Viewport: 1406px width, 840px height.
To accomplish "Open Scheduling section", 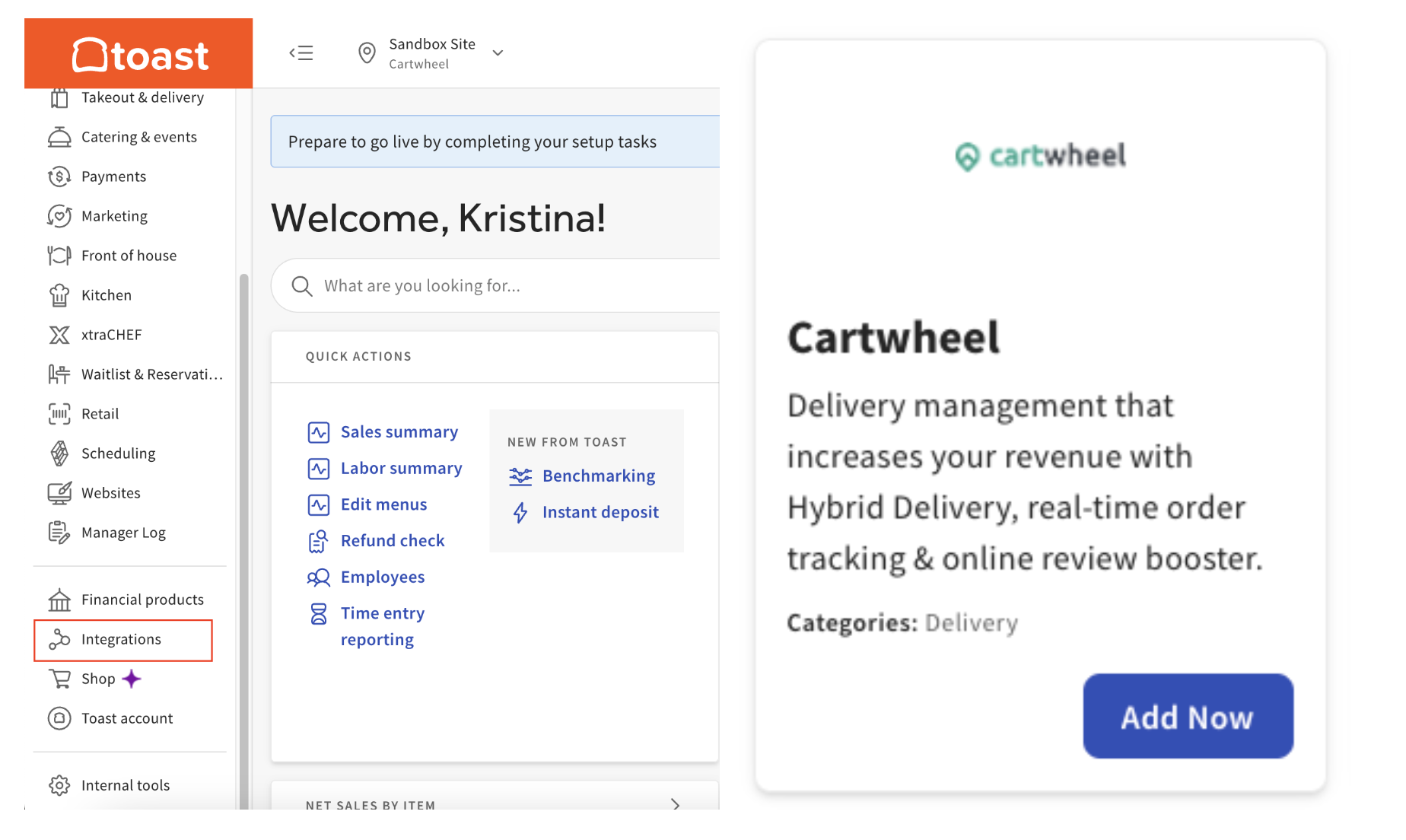I will 119,453.
